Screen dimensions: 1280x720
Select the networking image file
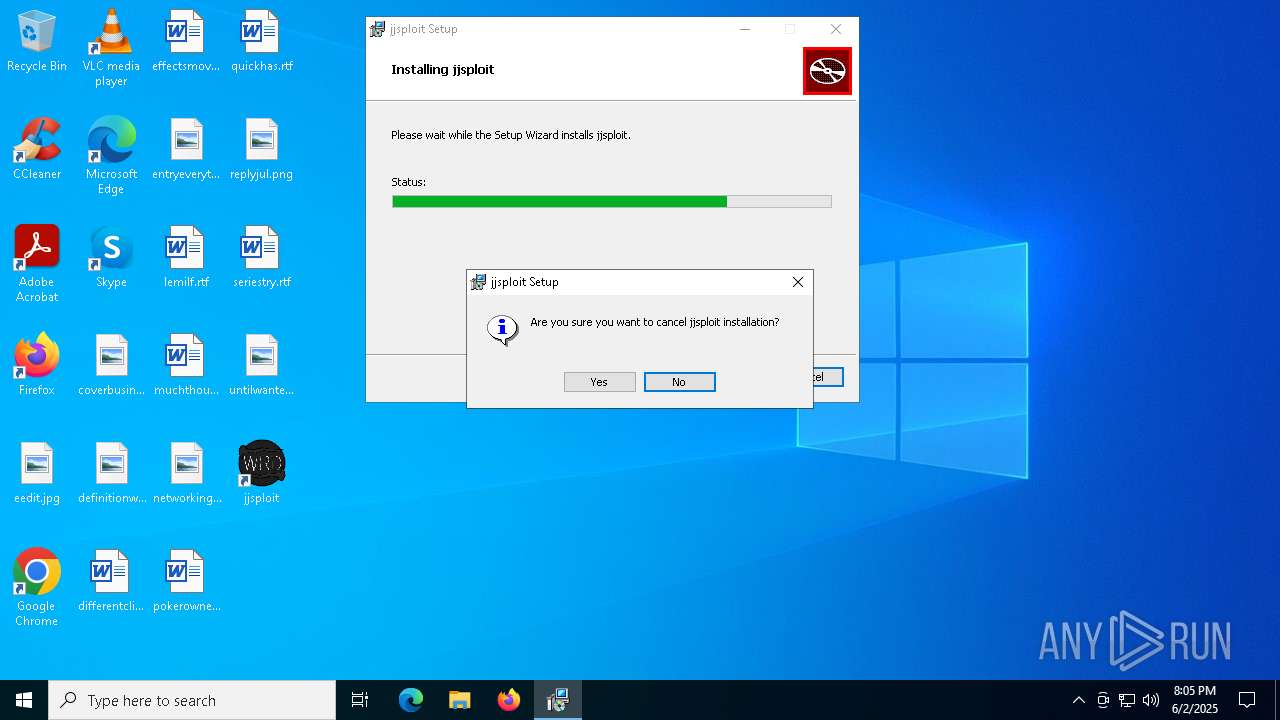[x=185, y=473]
